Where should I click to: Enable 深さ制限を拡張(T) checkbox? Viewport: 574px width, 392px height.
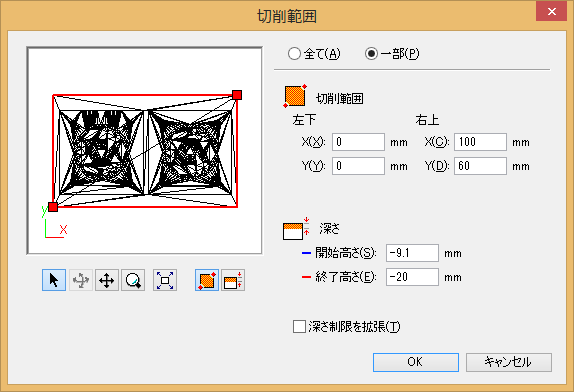299,326
